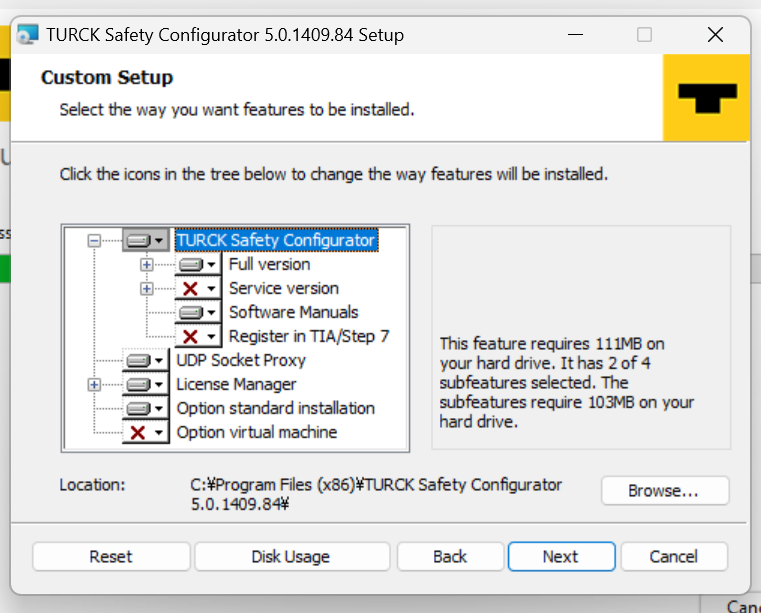Select Option standard installation label
Screen dimensions: 761x613
[276, 409]
